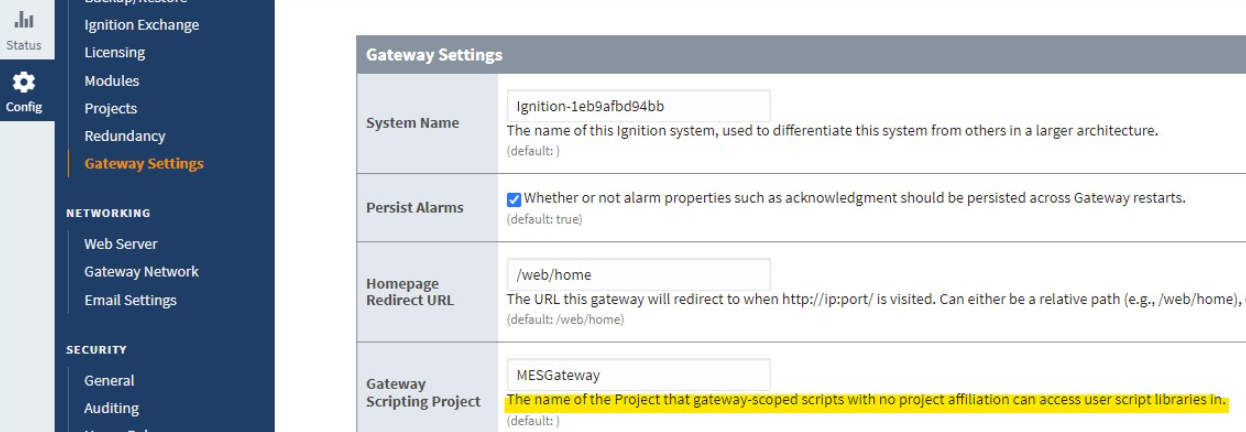
Task: Go to Email Settings page
Action: point(130,300)
